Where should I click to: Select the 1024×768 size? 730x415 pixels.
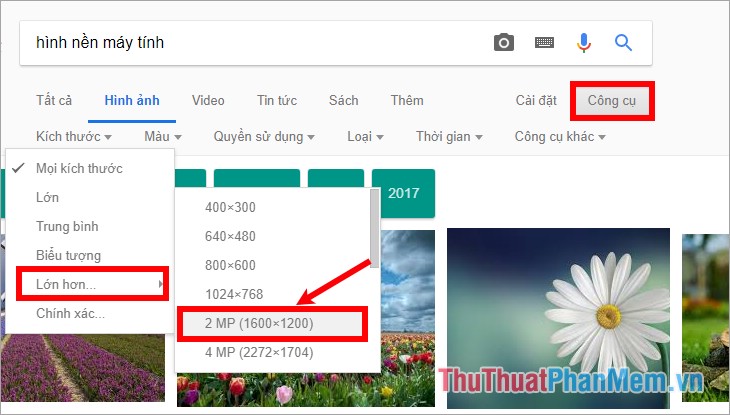(x=273, y=294)
